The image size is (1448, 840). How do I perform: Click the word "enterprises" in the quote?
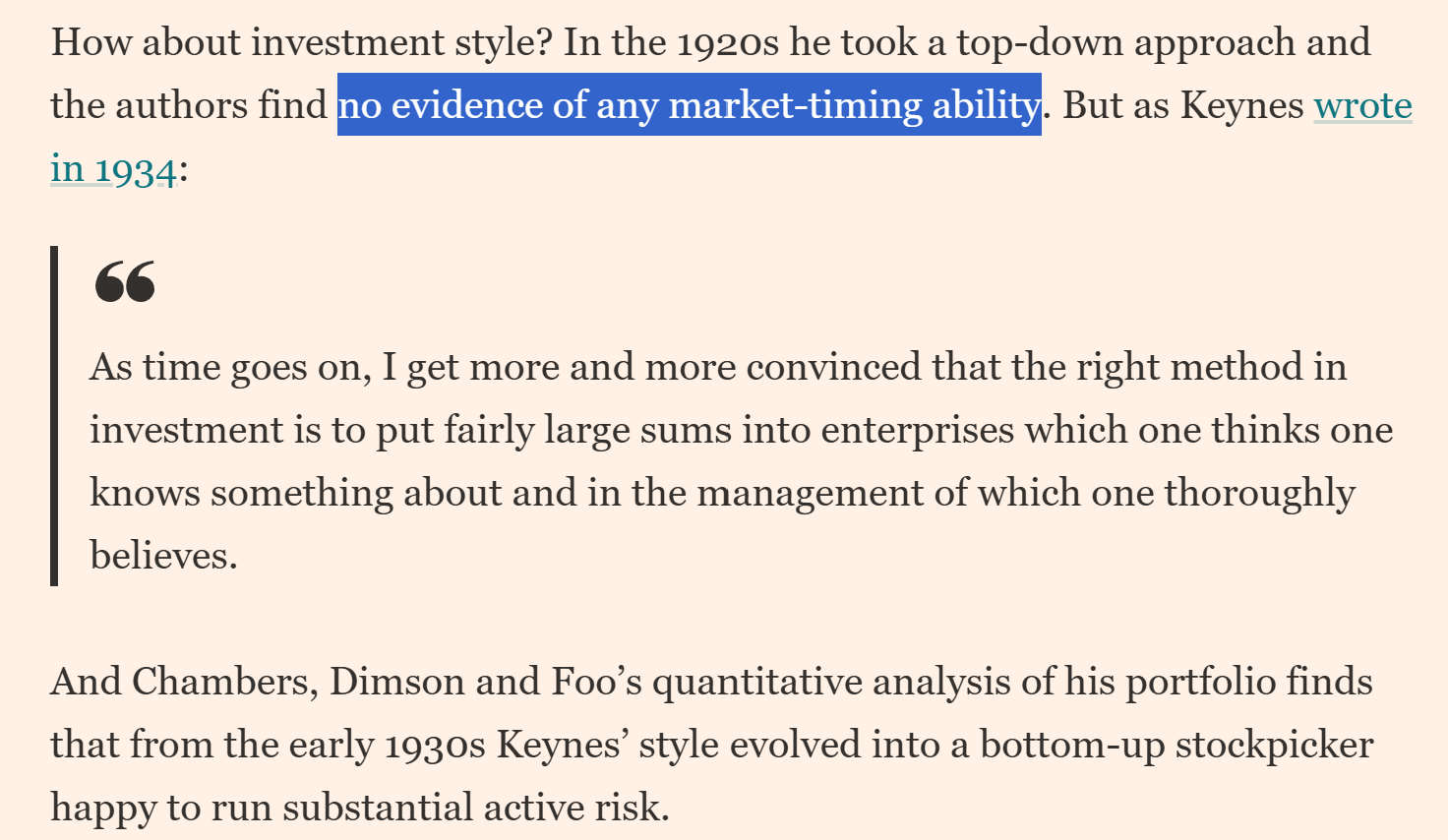click(x=917, y=430)
